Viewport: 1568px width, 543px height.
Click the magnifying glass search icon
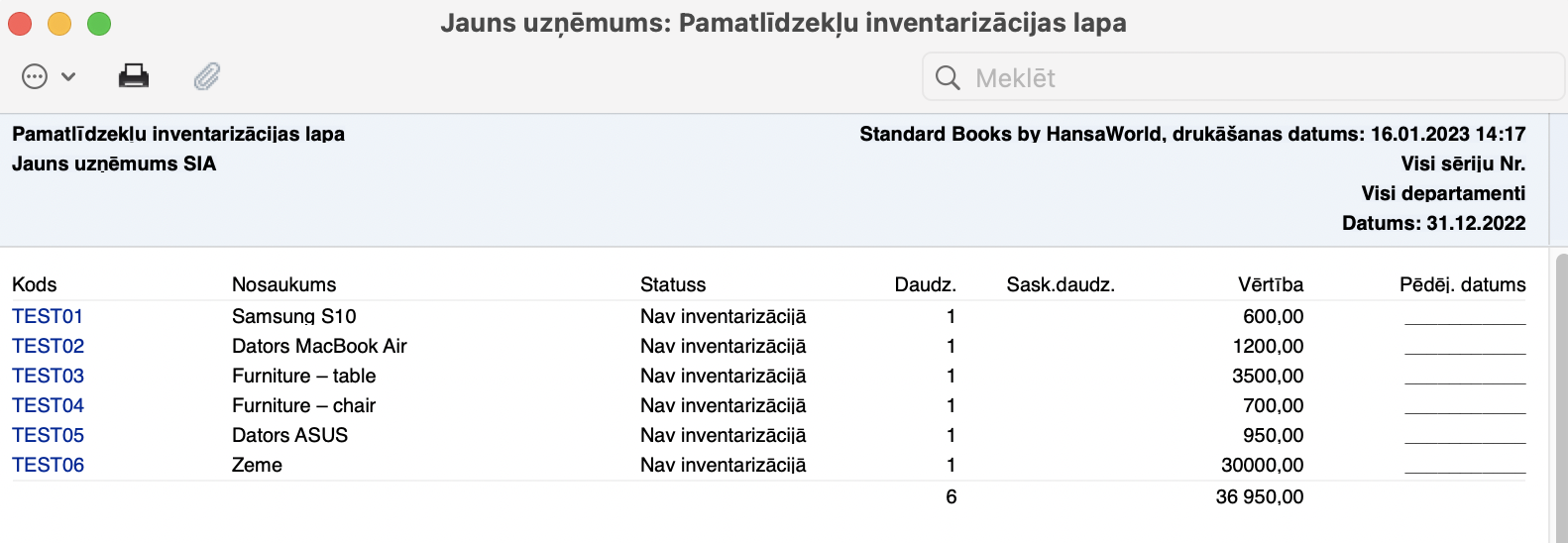[x=948, y=78]
